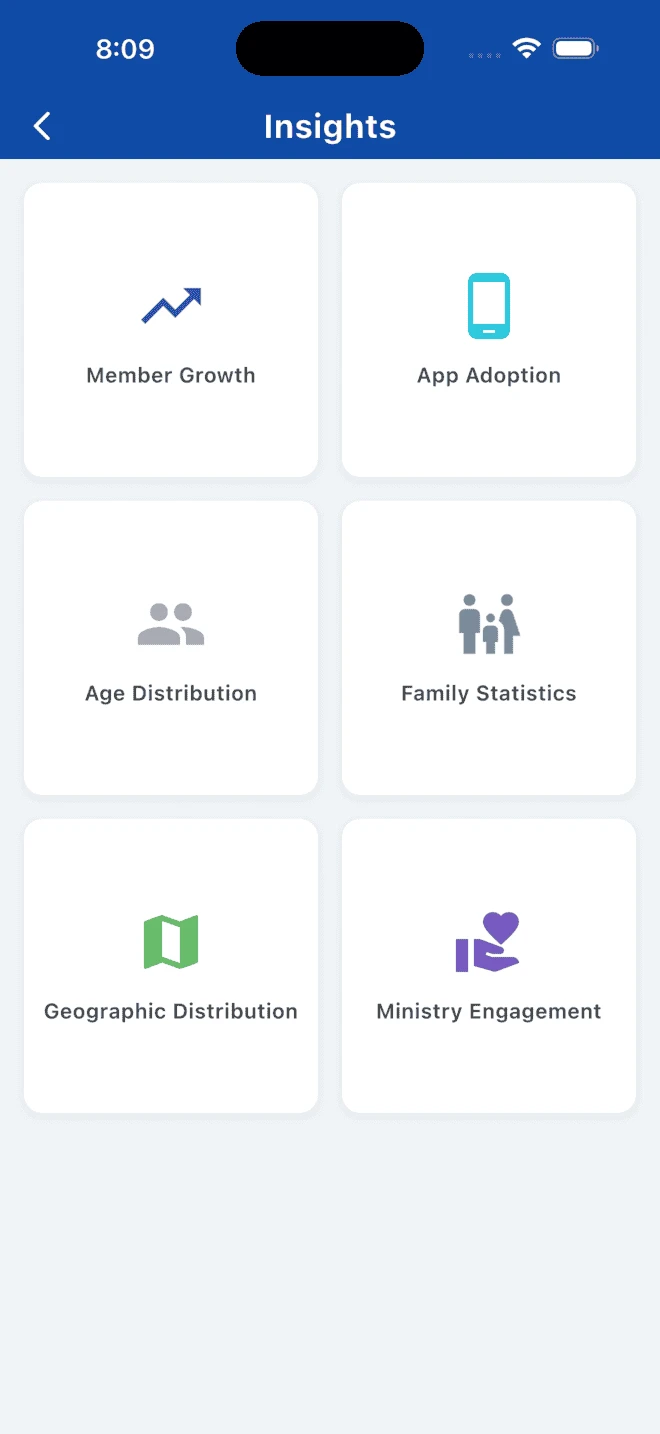The height and width of the screenshot is (1434, 660).
Task: Open the Age Distribution report
Action: 170,648
